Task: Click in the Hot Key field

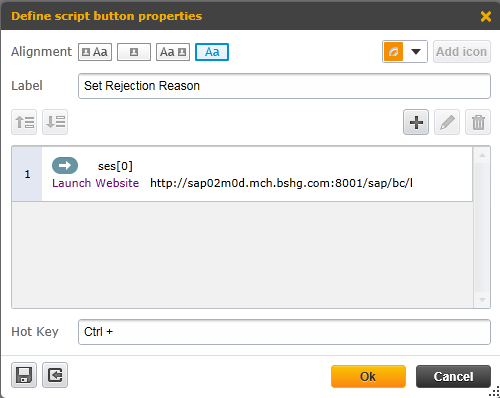Action: pyautogui.click(x=284, y=332)
